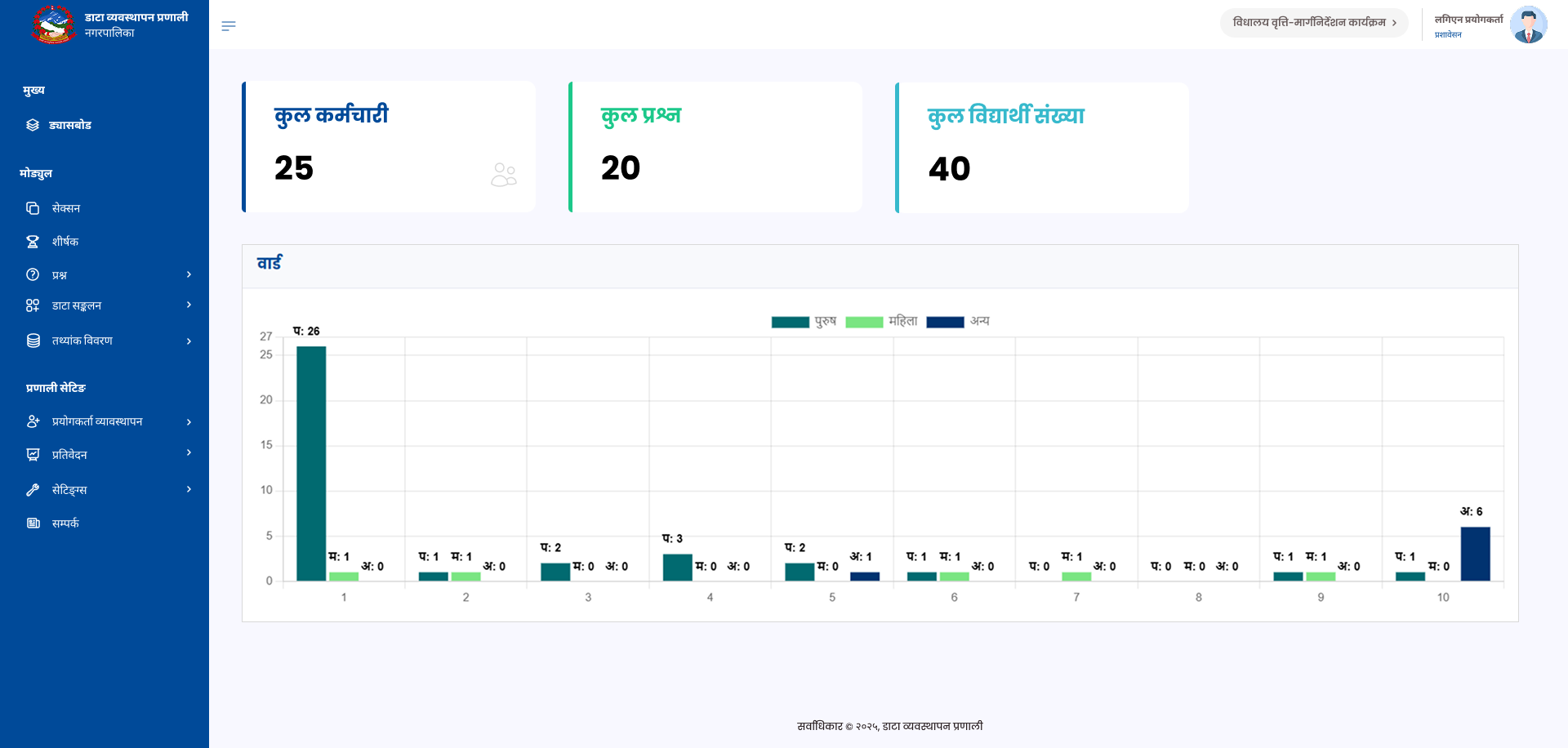1568x748 pixels.
Task: Expand the प्रश्न submenu chevron
Action: pos(189,274)
